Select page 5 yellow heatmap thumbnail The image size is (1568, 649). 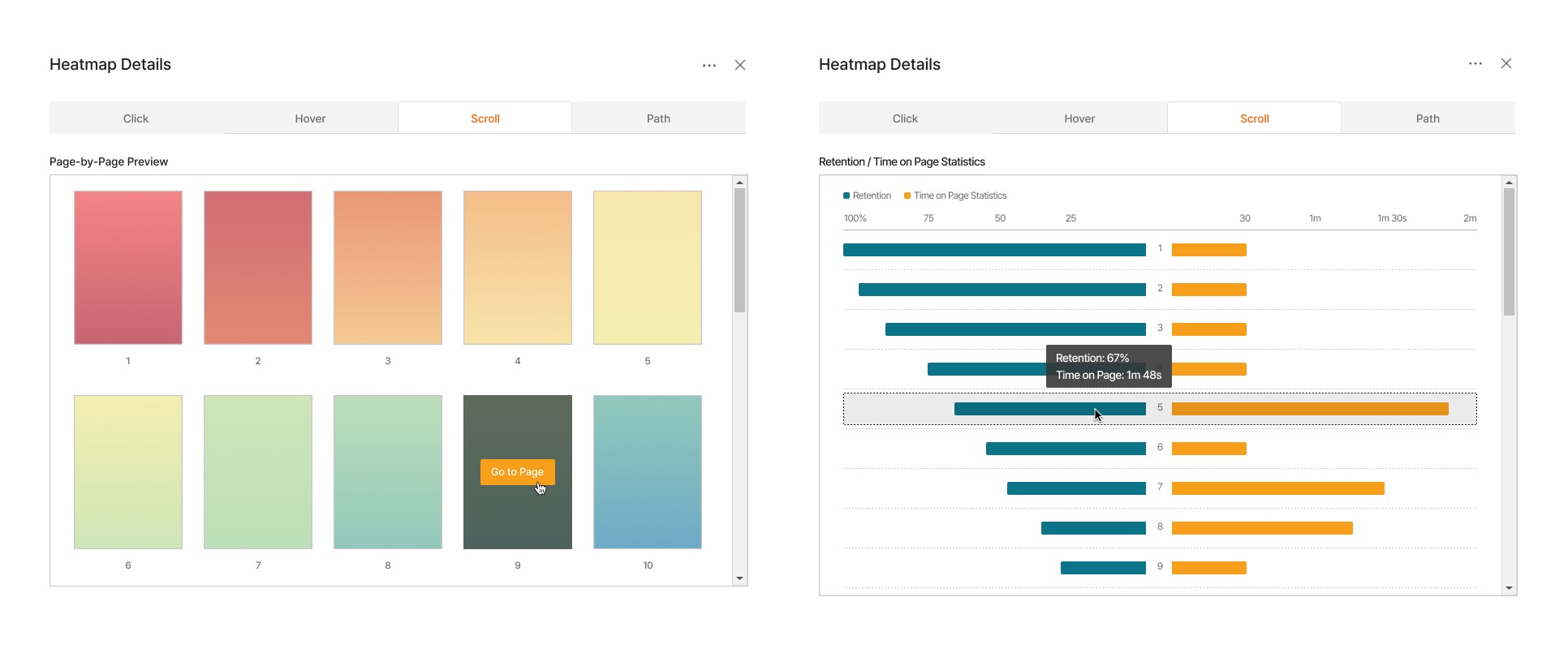(648, 268)
